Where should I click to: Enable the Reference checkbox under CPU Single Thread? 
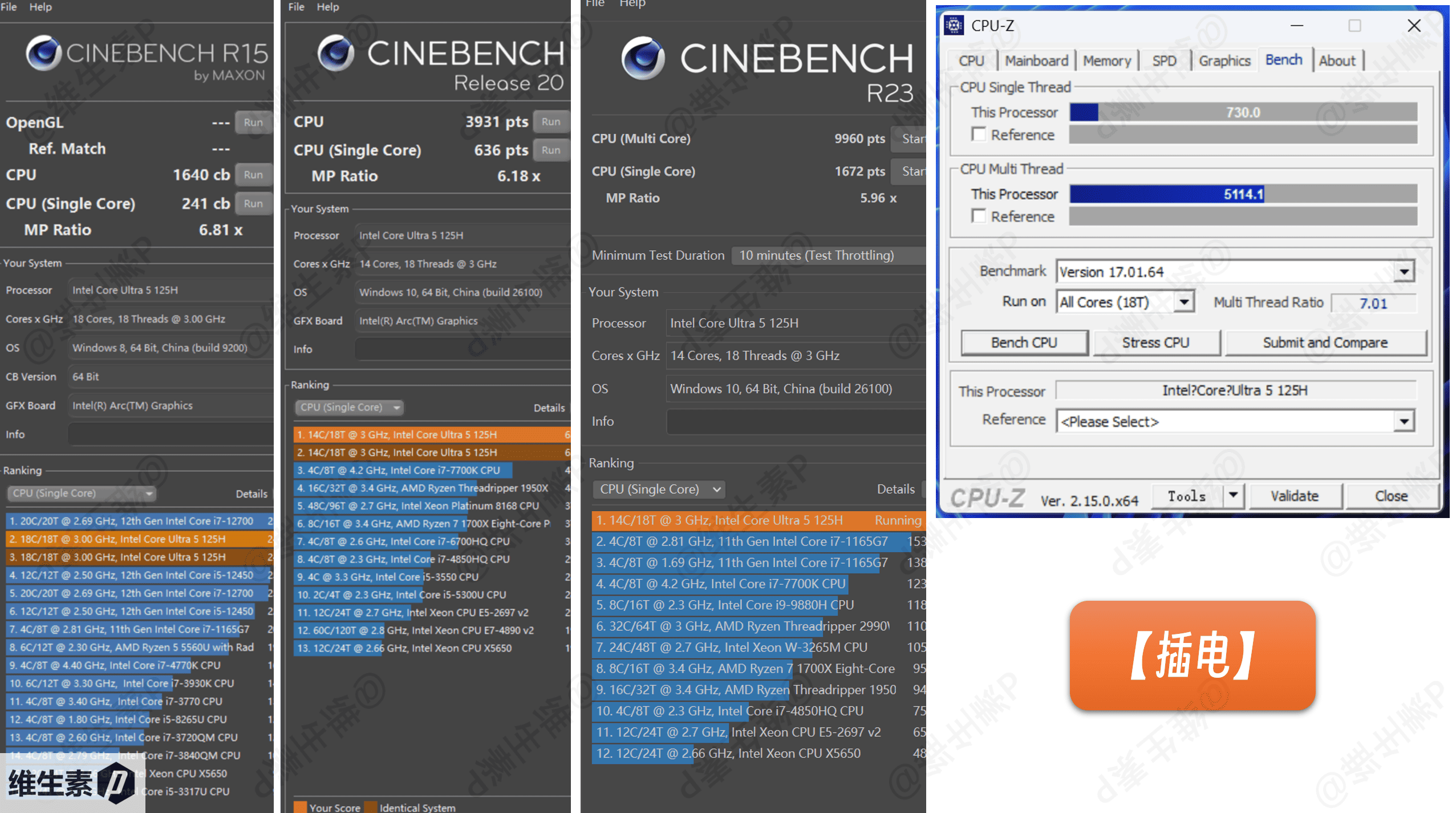(x=979, y=134)
